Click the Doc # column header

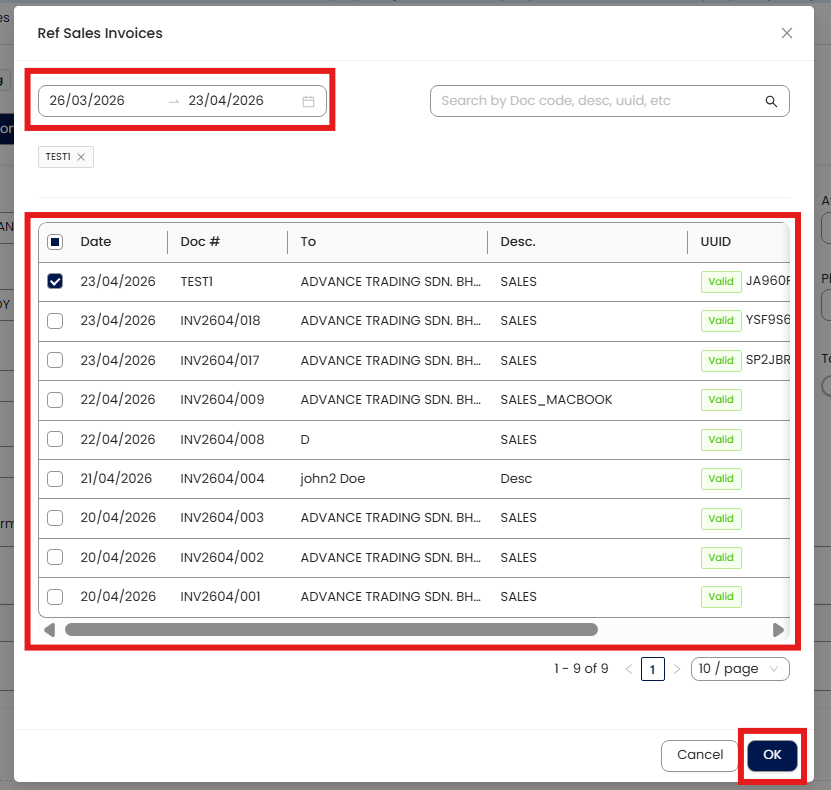point(200,242)
